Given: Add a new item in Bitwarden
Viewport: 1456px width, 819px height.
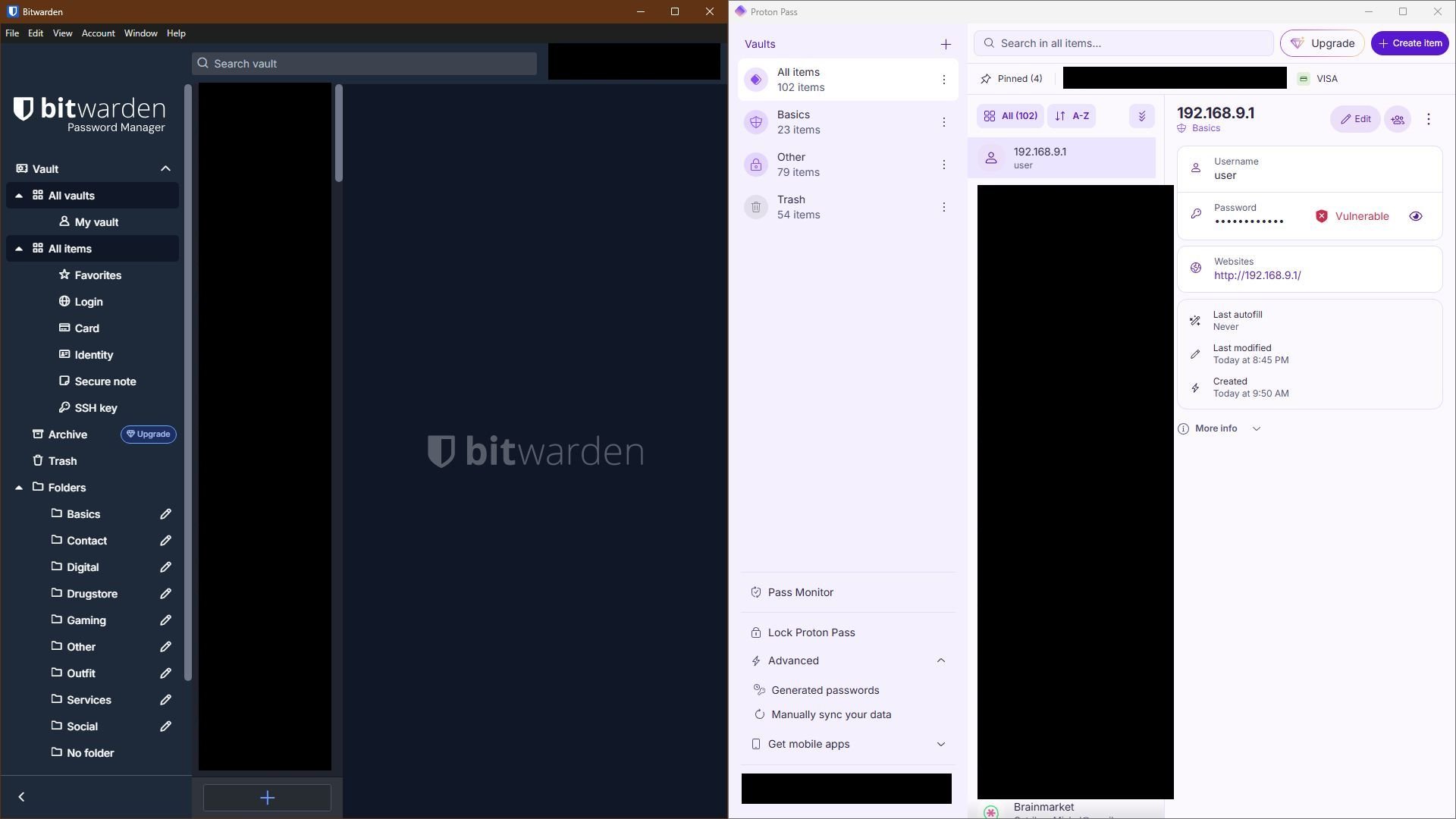Looking at the screenshot, I should click(267, 798).
